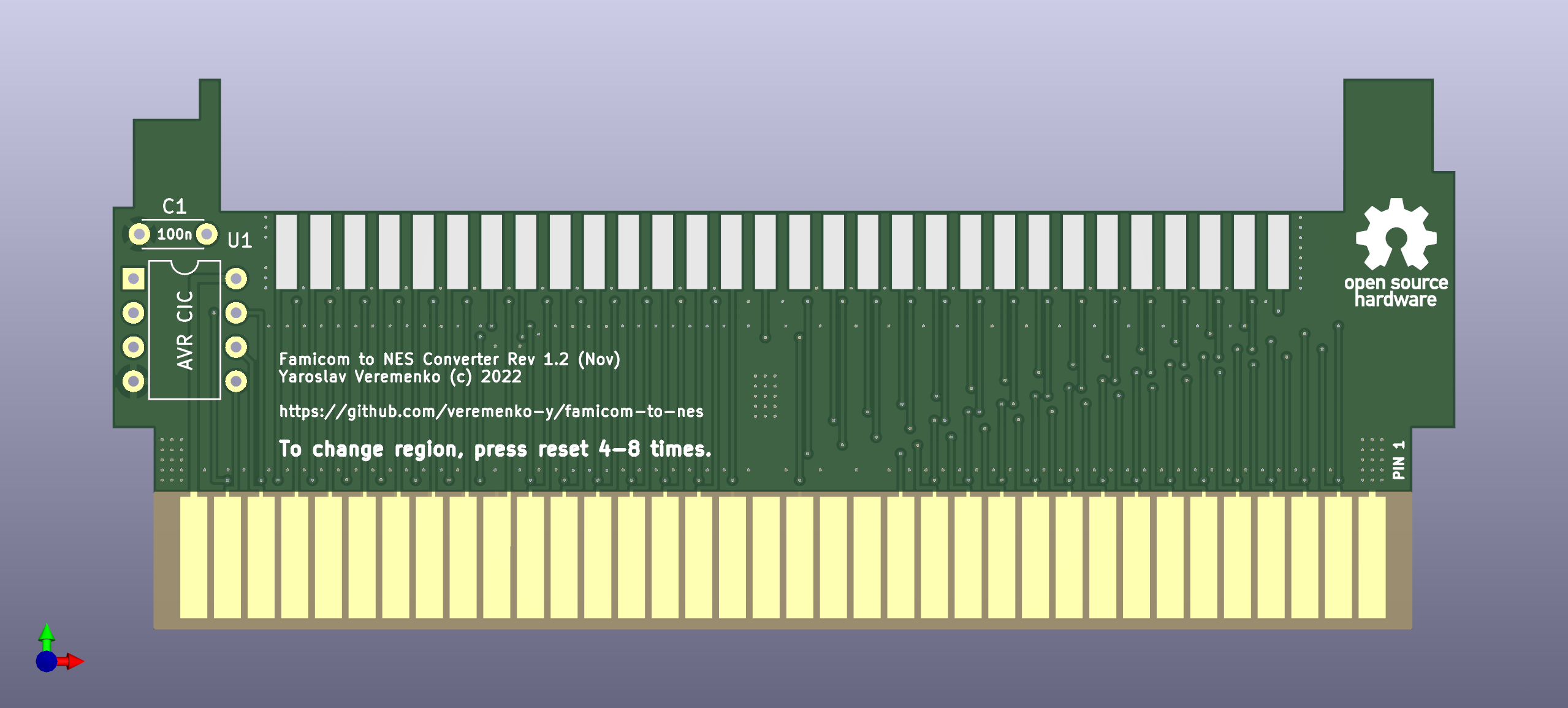Click the left pad of capacitor C1
Viewport: 1568px width, 708px height.
click(139, 234)
